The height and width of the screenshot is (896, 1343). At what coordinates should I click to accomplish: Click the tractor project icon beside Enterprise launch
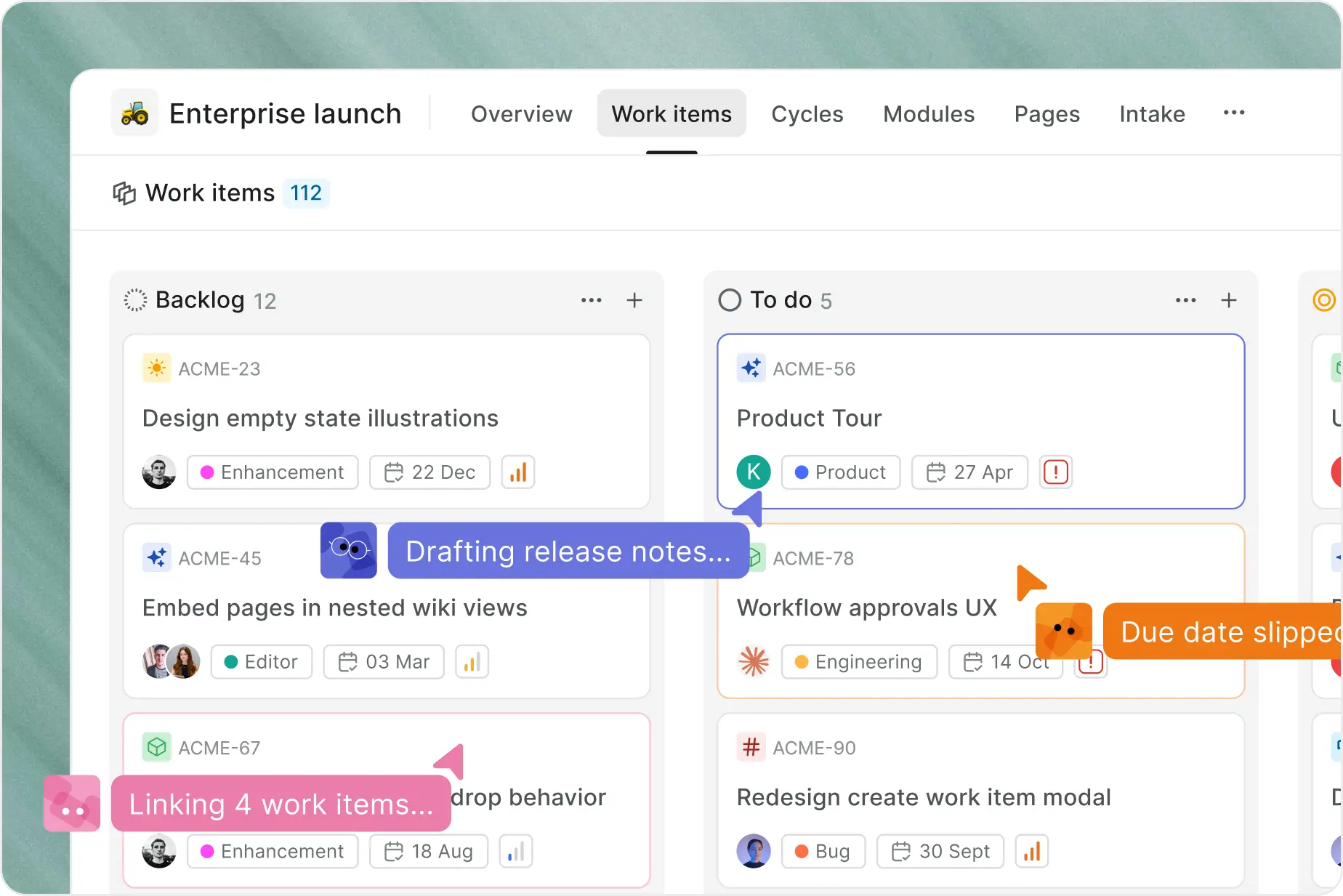tap(134, 113)
